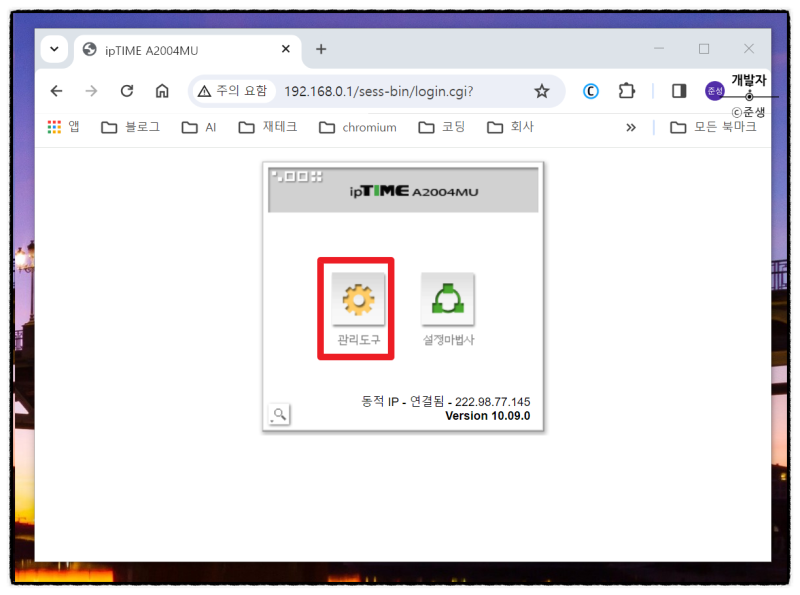The width and height of the screenshot is (800, 595).
Task: Click the 준성 profile avatar
Action: point(715,90)
